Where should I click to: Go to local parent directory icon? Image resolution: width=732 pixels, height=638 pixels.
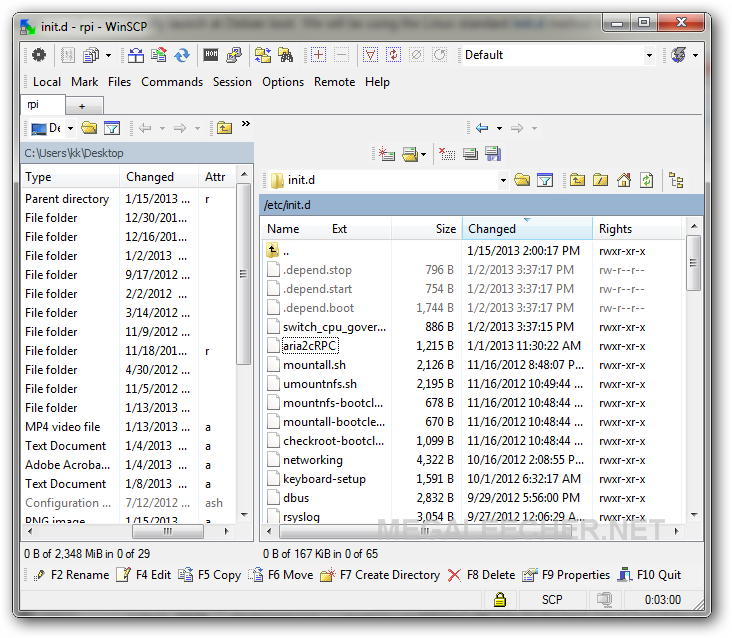pyautogui.click(x=225, y=127)
